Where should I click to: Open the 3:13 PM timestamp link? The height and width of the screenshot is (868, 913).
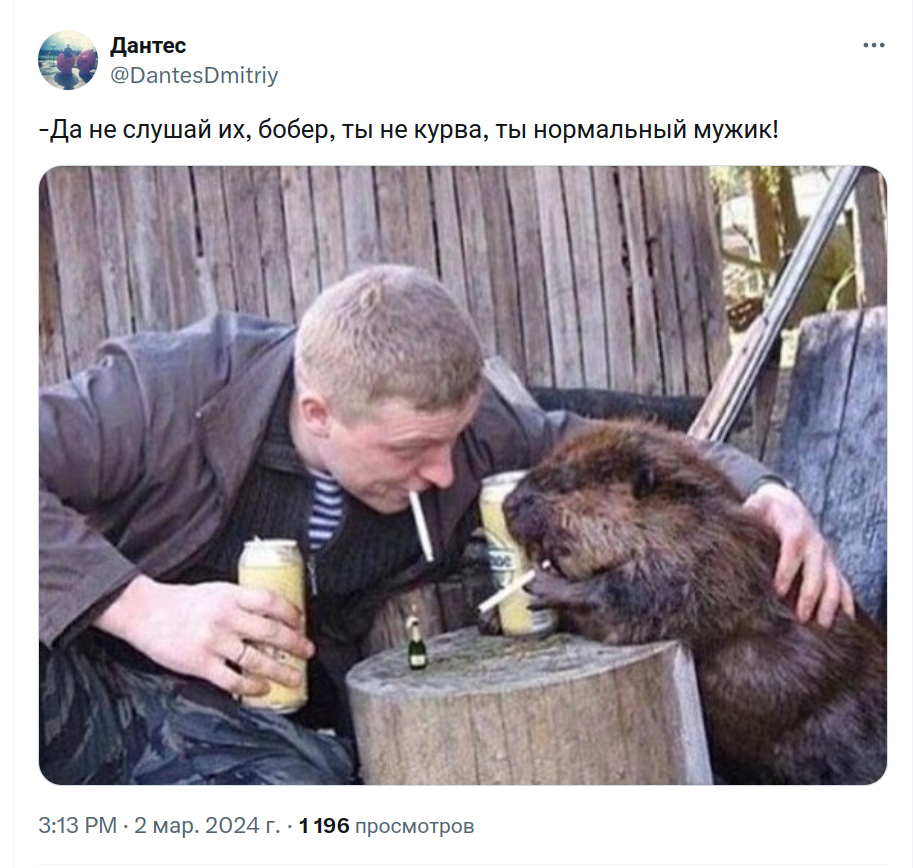77,826
